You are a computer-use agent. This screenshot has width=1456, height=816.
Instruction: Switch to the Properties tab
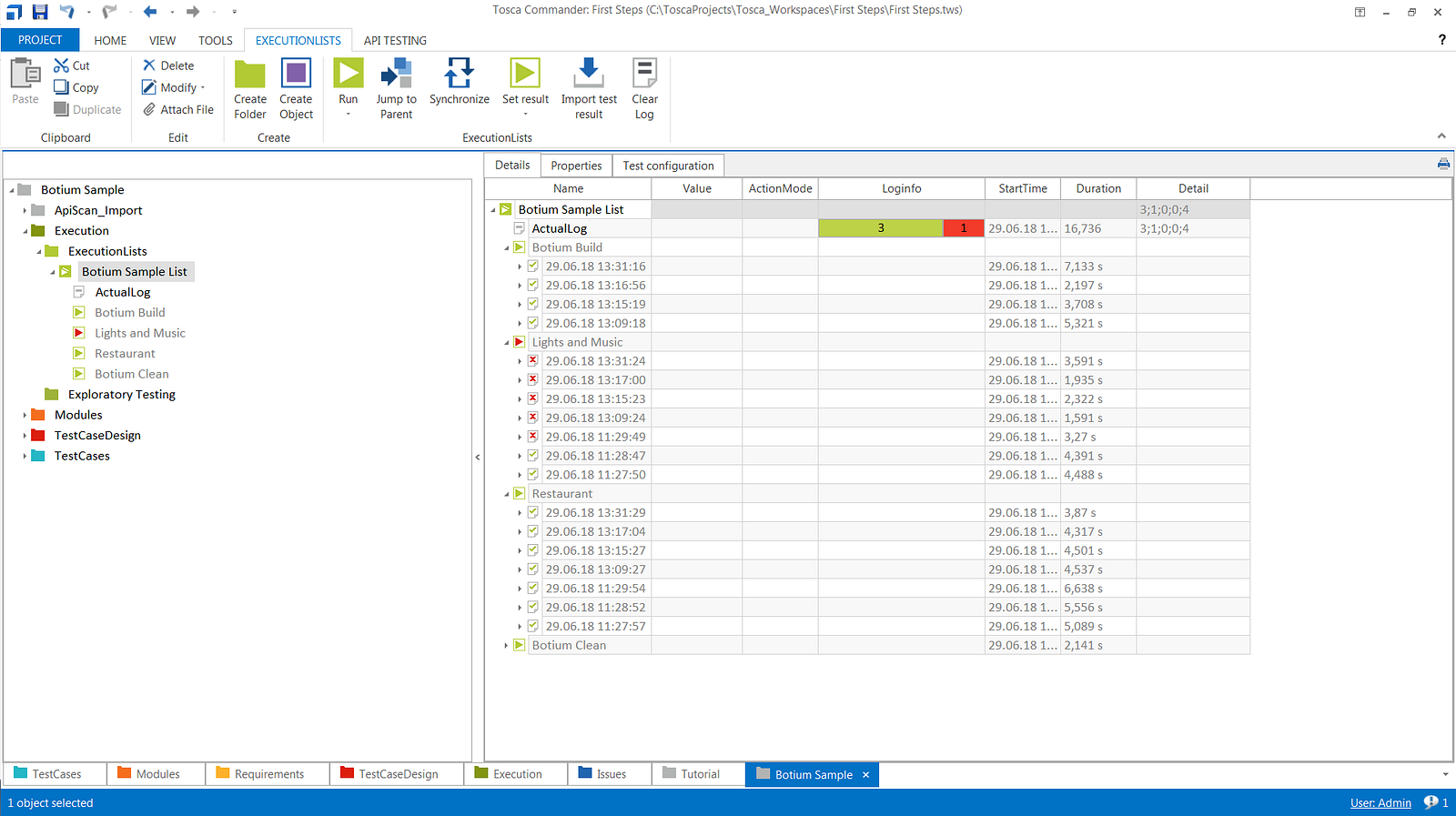tap(576, 166)
